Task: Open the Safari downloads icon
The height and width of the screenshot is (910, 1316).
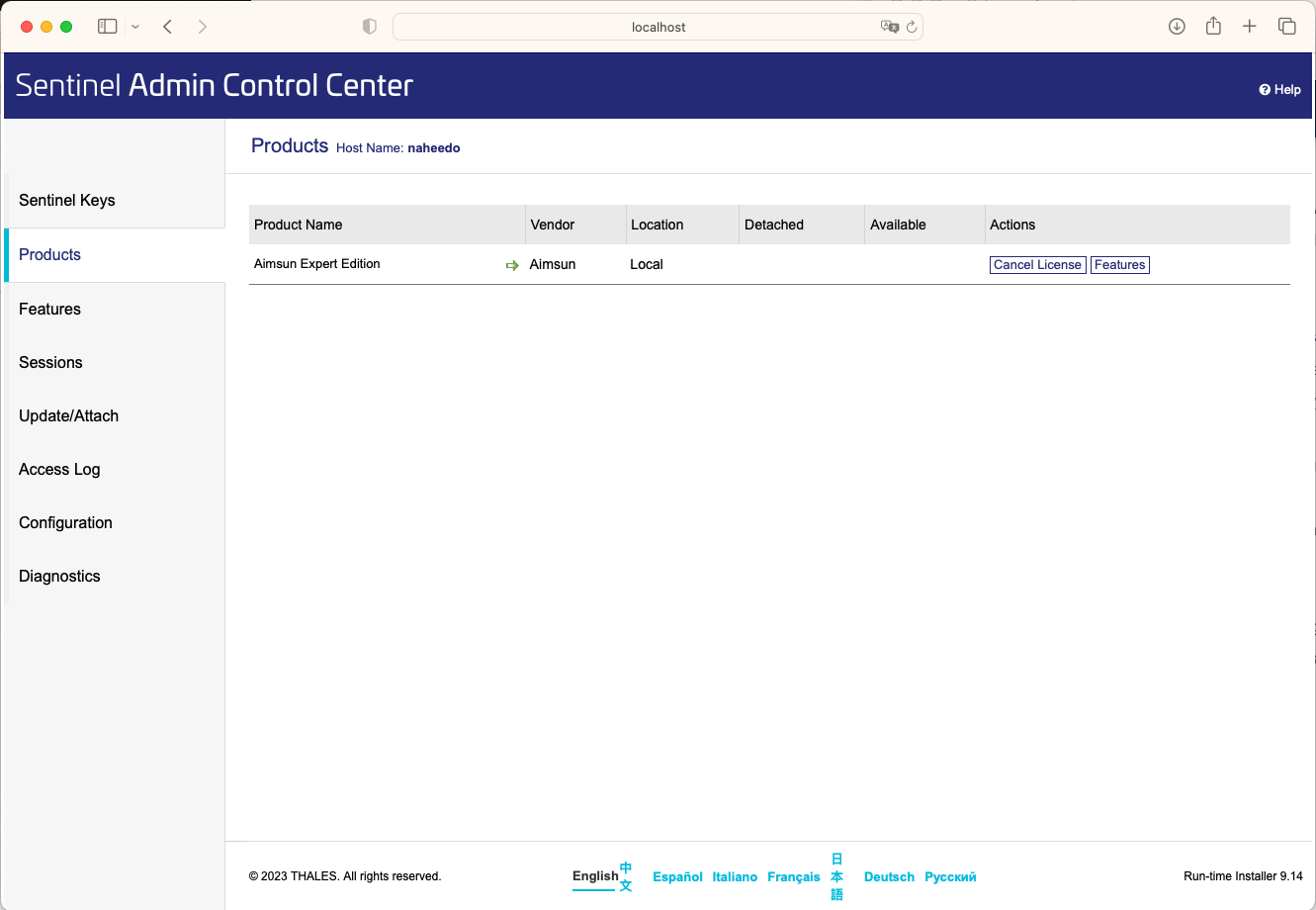Action: (x=1177, y=27)
